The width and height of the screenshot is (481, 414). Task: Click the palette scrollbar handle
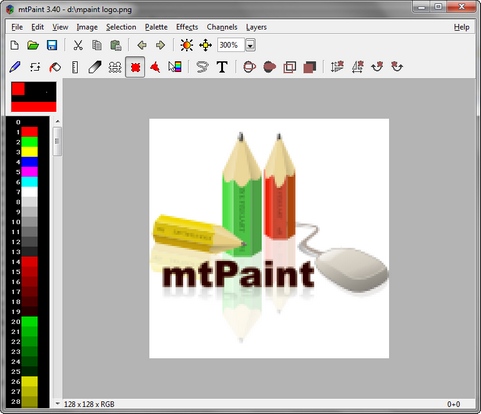click(57, 141)
